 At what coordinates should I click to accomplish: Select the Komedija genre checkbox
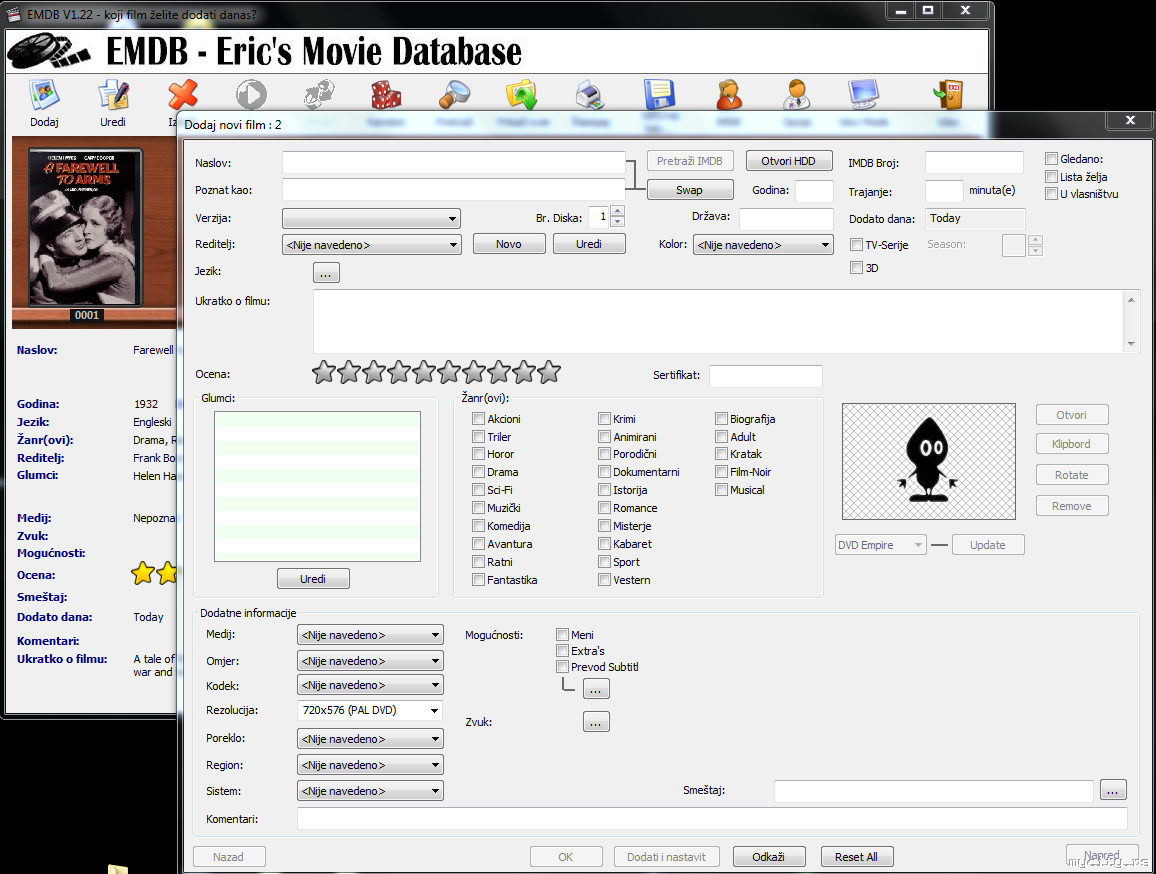pyautogui.click(x=478, y=526)
